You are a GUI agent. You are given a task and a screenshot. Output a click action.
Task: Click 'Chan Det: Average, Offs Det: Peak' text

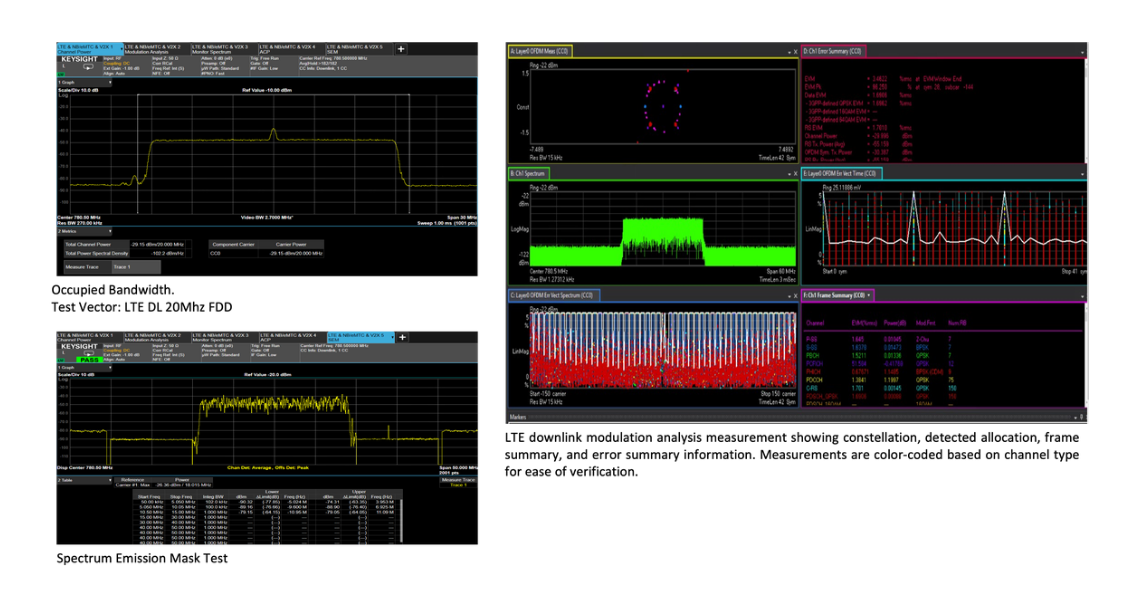tap(268, 468)
